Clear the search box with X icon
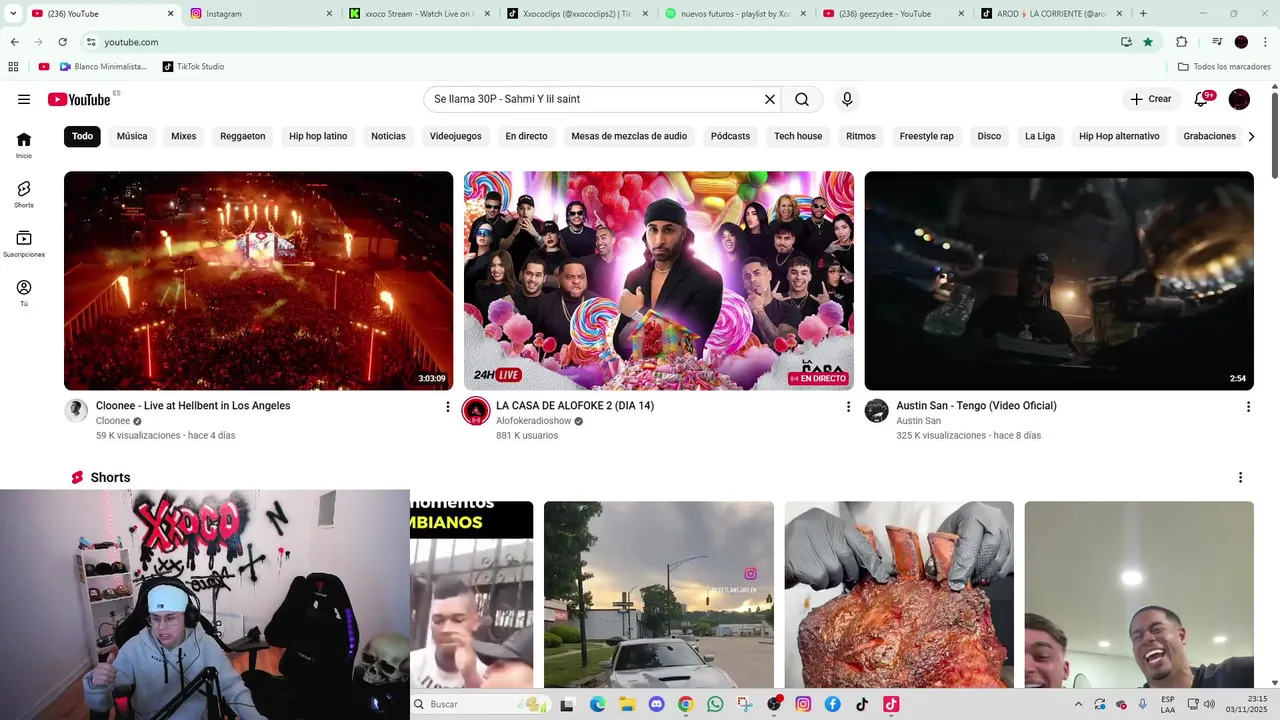The image size is (1280, 720). (770, 99)
